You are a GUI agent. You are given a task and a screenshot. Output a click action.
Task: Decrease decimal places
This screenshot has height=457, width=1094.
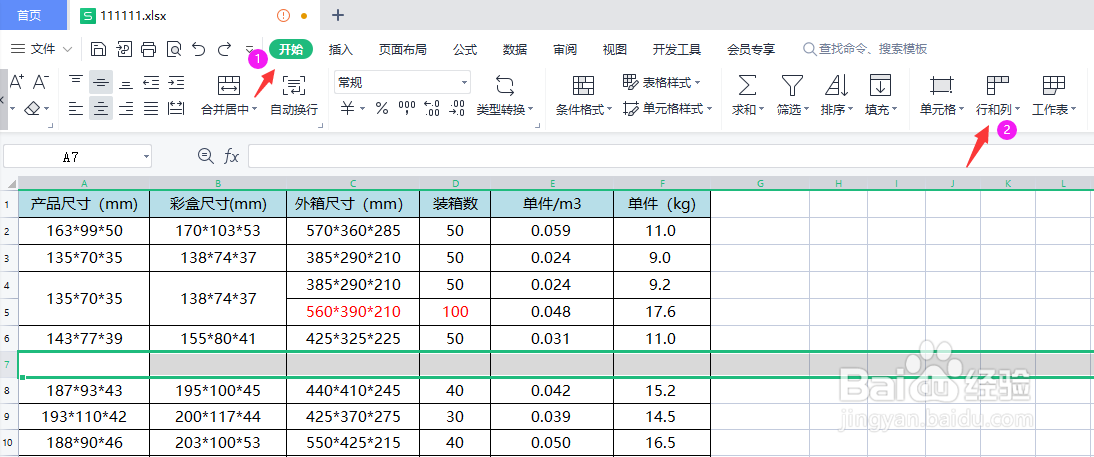point(457,108)
